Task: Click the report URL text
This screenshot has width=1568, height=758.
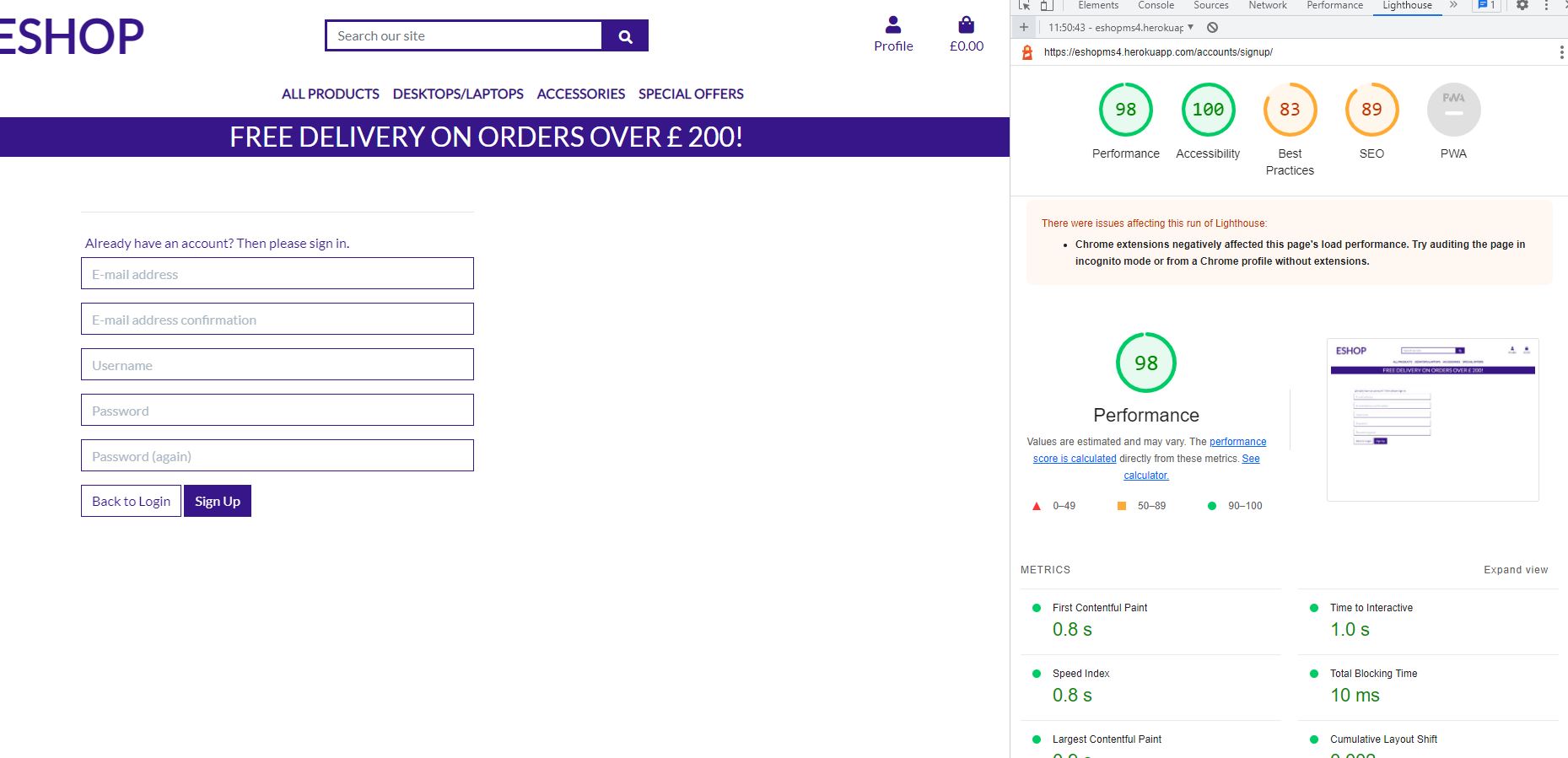Action: 1158,52
